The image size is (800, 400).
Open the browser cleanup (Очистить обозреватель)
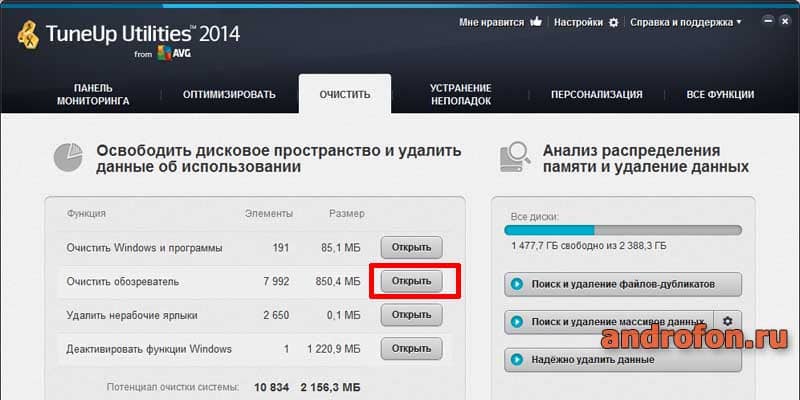coord(411,281)
